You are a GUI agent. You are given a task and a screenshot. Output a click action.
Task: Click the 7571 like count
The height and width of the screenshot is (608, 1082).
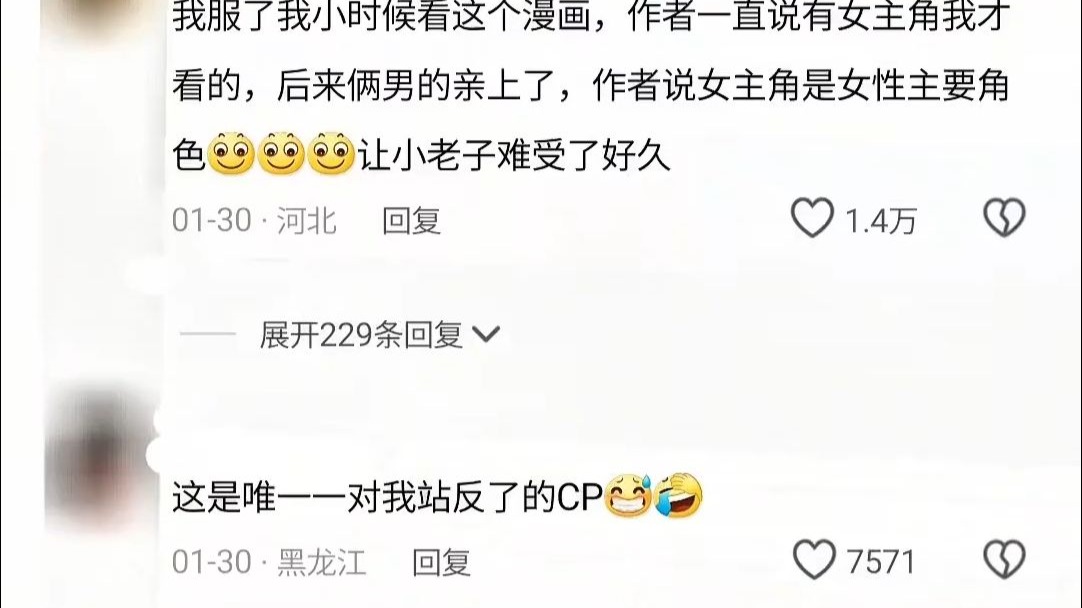point(881,562)
